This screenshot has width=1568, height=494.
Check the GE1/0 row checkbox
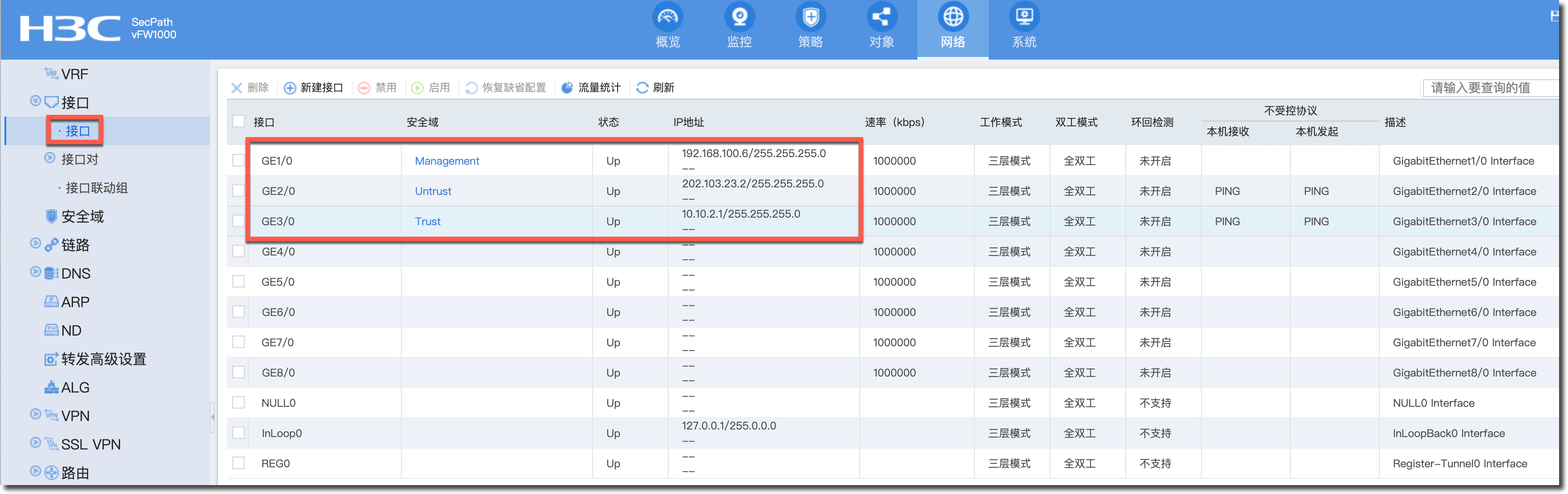pos(238,160)
